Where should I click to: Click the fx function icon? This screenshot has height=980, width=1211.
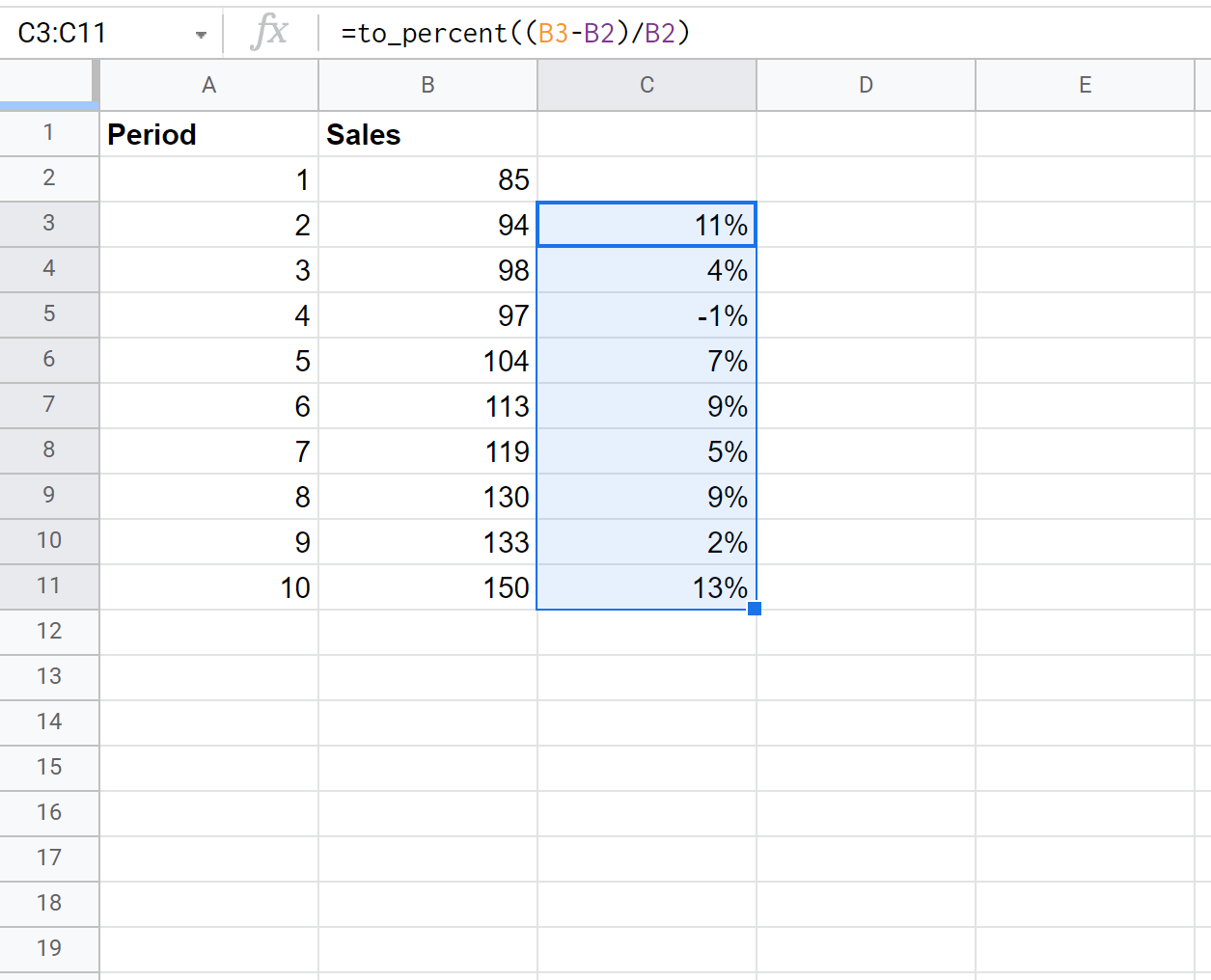(269, 33)
